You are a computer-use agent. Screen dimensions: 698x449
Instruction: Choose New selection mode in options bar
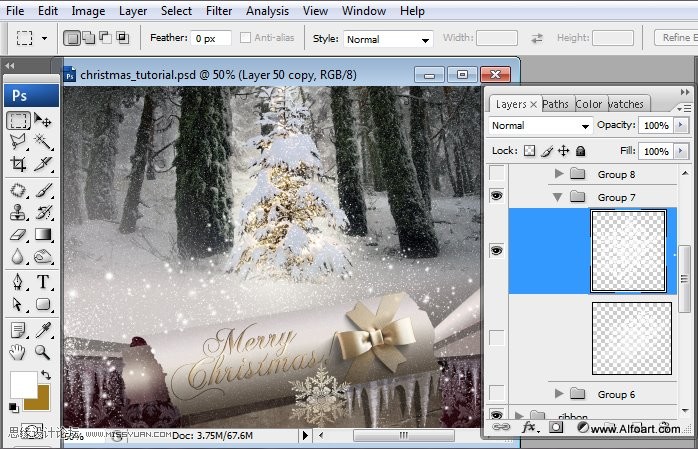[x=71, y=38]
